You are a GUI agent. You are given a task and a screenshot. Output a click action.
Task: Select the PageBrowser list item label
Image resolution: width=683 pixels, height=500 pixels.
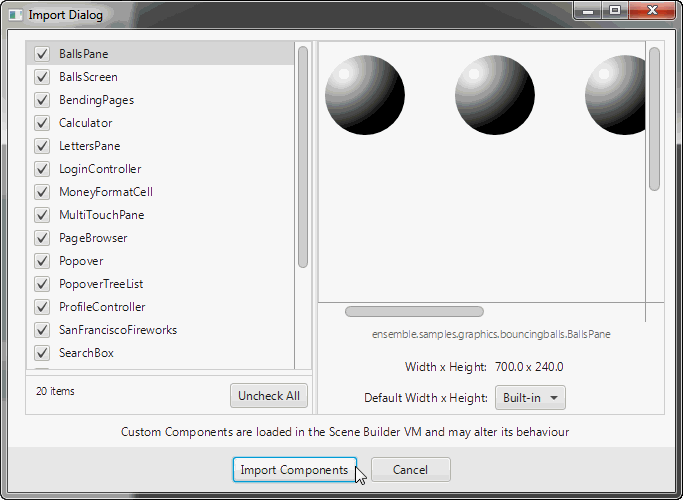point(93,238)
